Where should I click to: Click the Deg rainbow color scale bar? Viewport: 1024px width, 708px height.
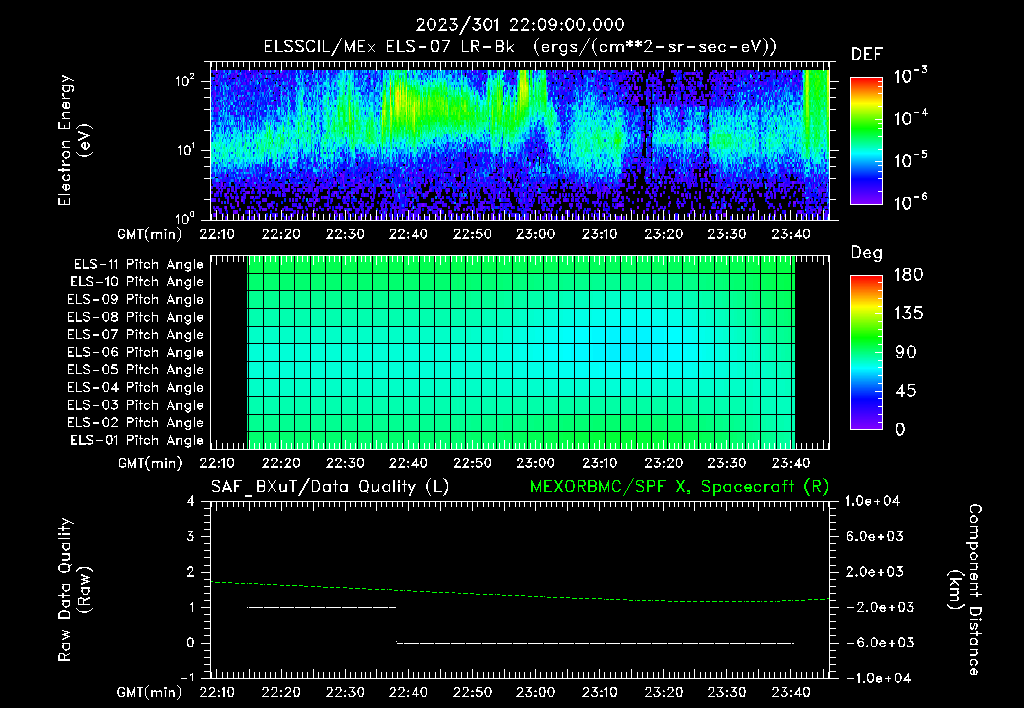(867, 352)
